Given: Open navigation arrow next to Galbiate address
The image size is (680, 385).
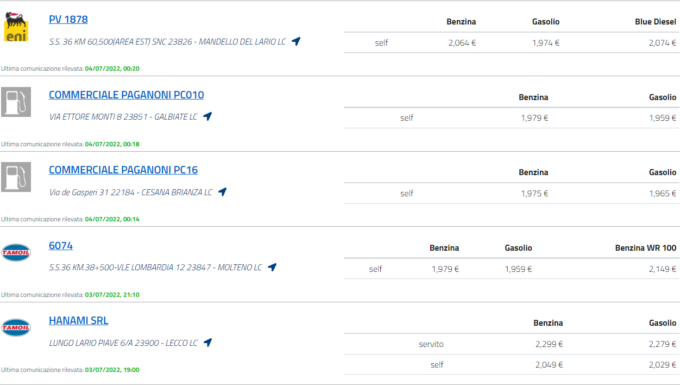Looking at the screenshot, I should point(207,116).
